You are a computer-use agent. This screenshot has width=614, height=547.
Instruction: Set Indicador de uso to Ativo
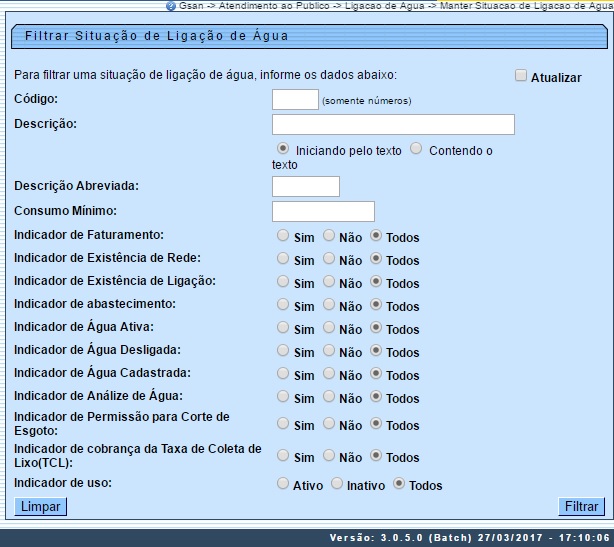tap(283, 484)
